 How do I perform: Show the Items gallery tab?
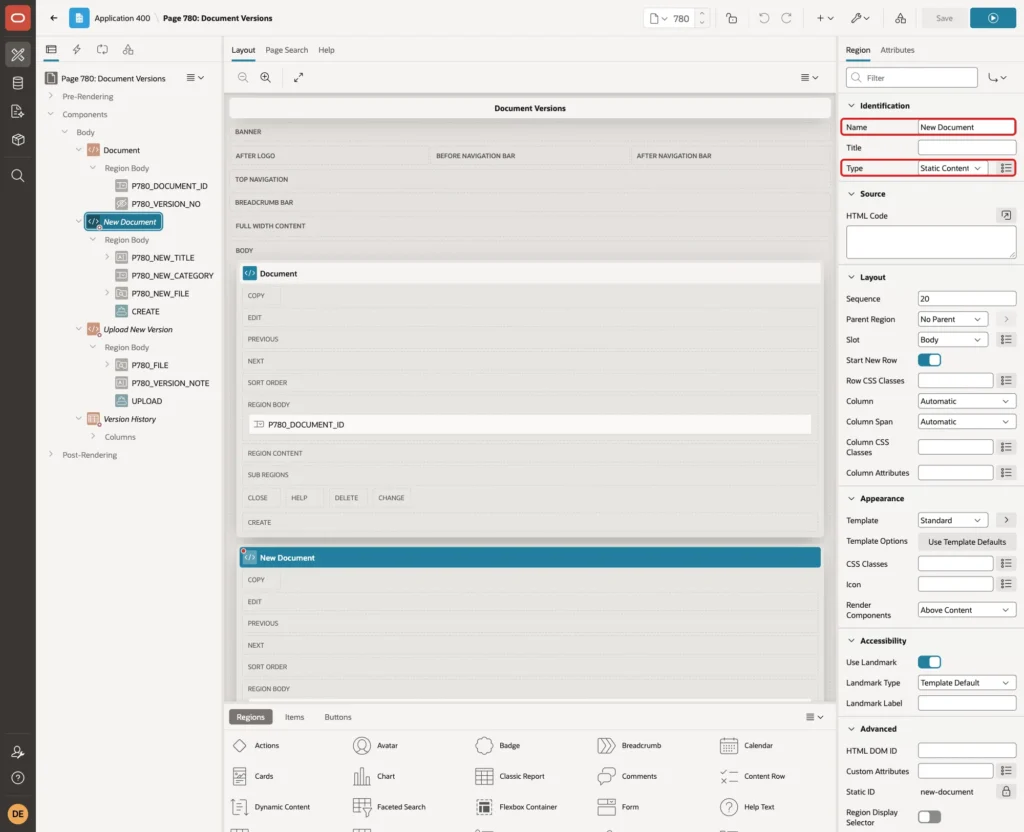(x=294, y=716)
